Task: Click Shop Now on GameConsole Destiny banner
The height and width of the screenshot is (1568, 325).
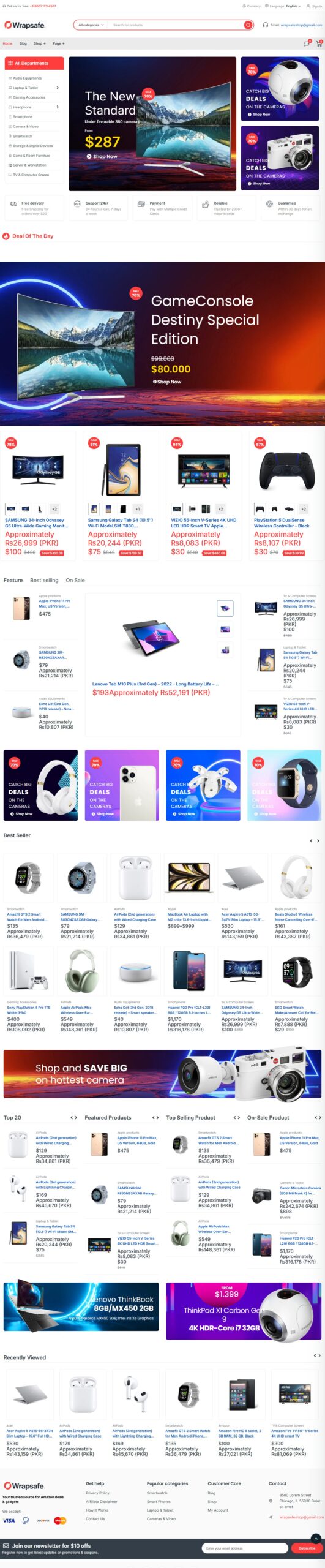Action: point(167,382)
